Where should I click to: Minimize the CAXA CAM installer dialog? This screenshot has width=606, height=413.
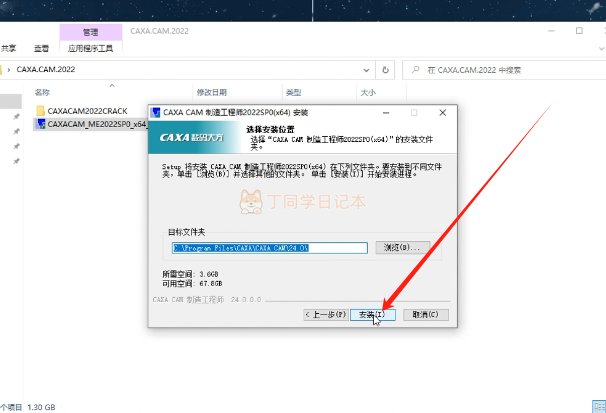click(386, 112)
